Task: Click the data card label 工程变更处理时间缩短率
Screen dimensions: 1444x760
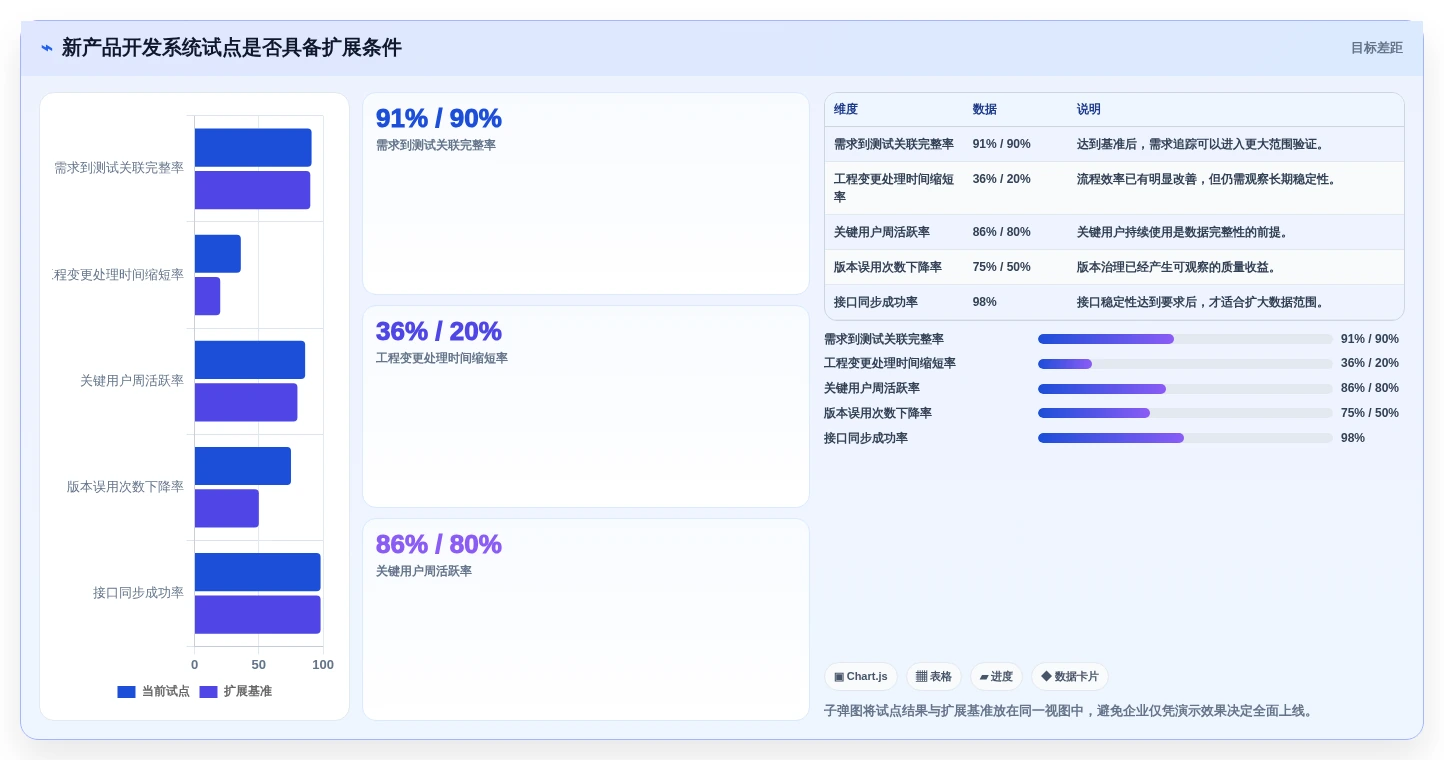Action: point(442,358)
